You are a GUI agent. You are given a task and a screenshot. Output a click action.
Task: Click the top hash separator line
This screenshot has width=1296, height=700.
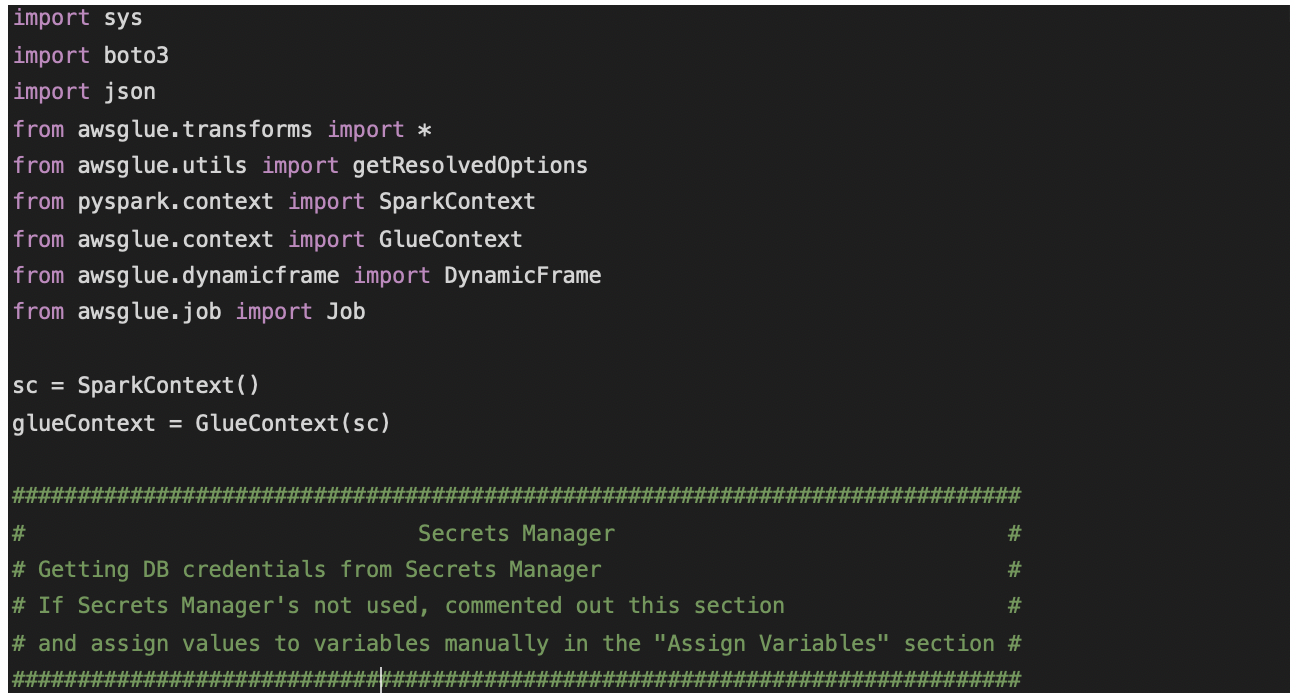tap(516, 496)
